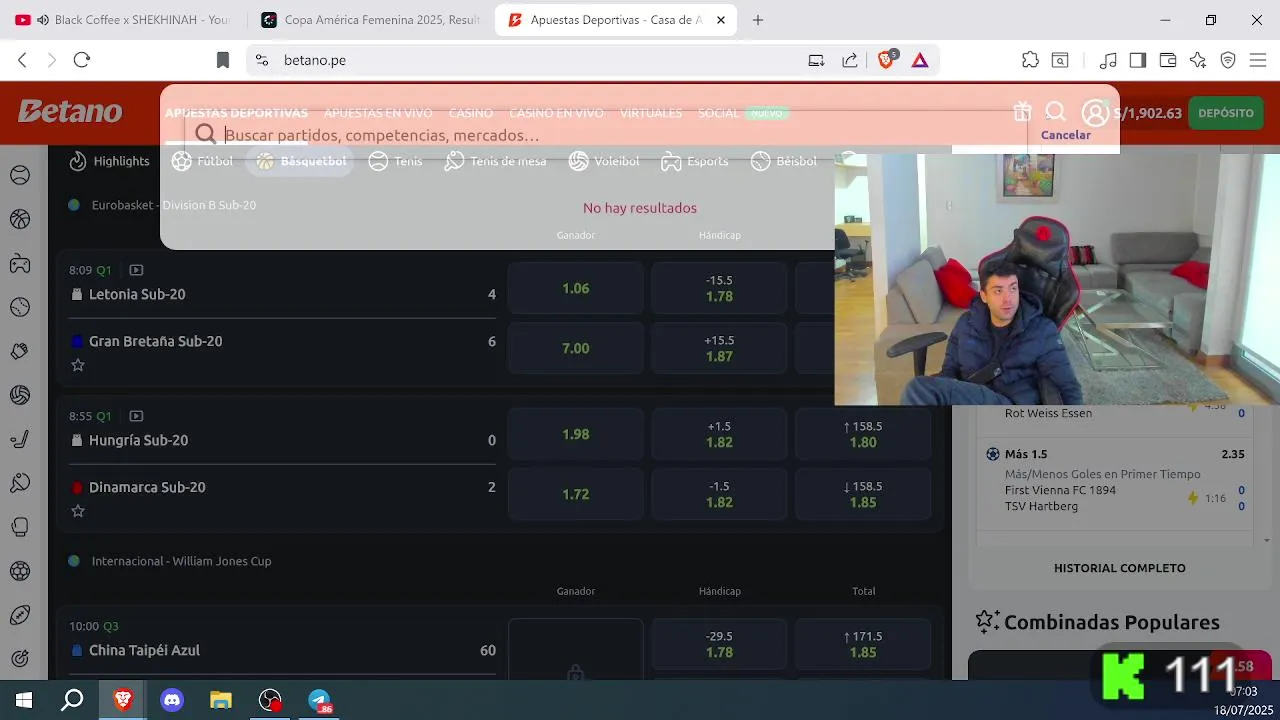Open the browser hamburger menu
The width and height of the screenshot is (1280, 720).
[x=1257, y=60]
